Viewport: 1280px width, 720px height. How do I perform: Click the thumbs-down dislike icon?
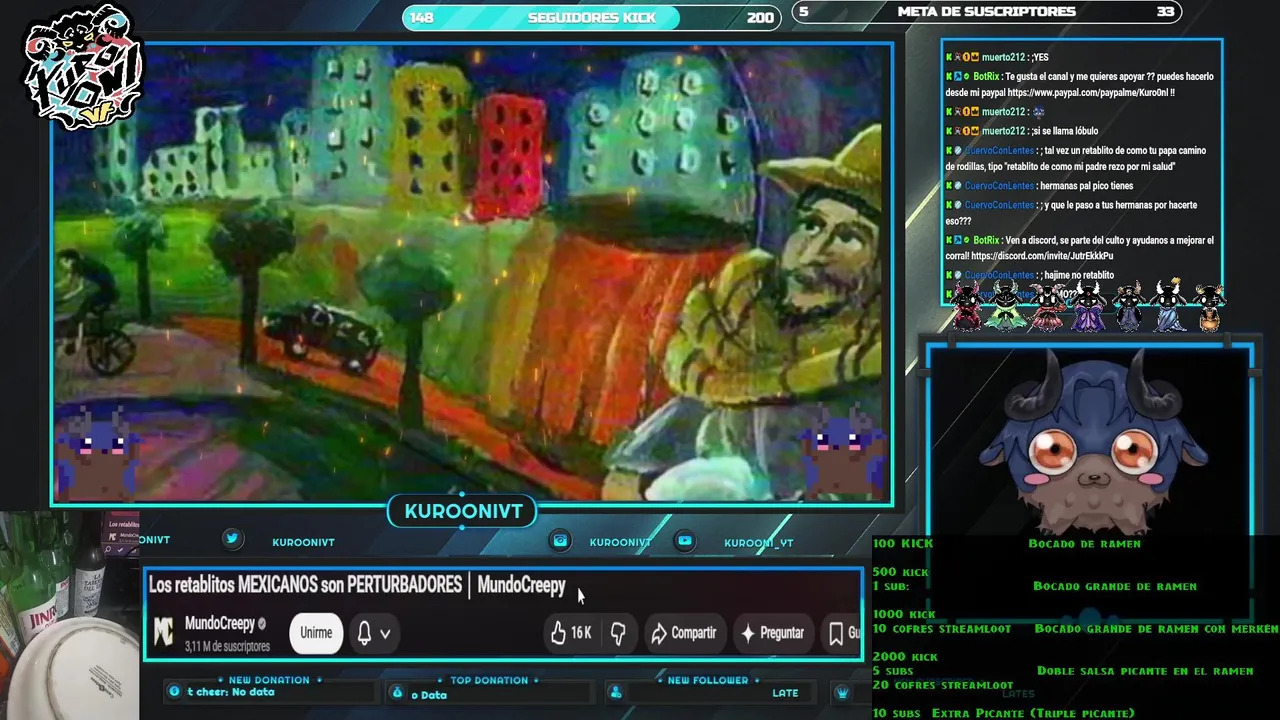coord(618,632)
